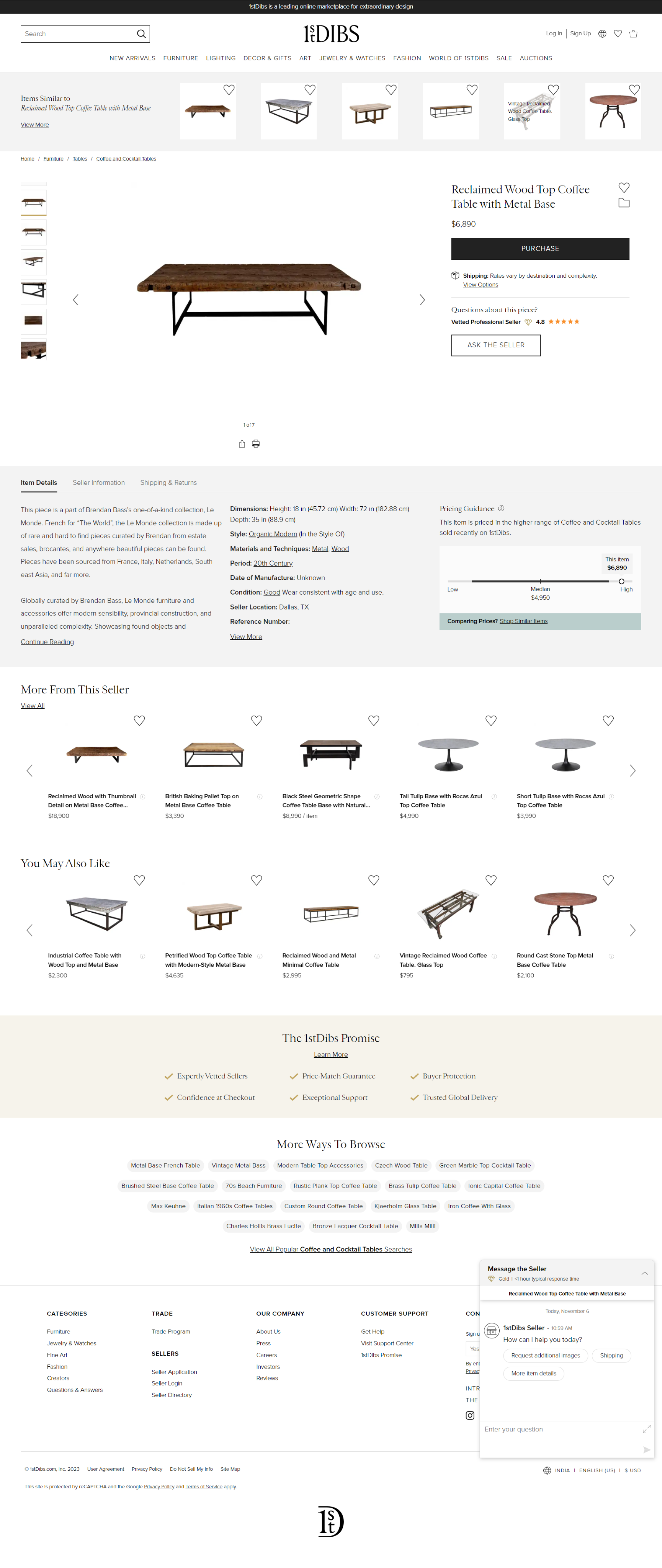Image resolution: width=662 pixels, height=1568 pixels.
Task: Click Pricing Guidance info icon
Action: (501, 508)
